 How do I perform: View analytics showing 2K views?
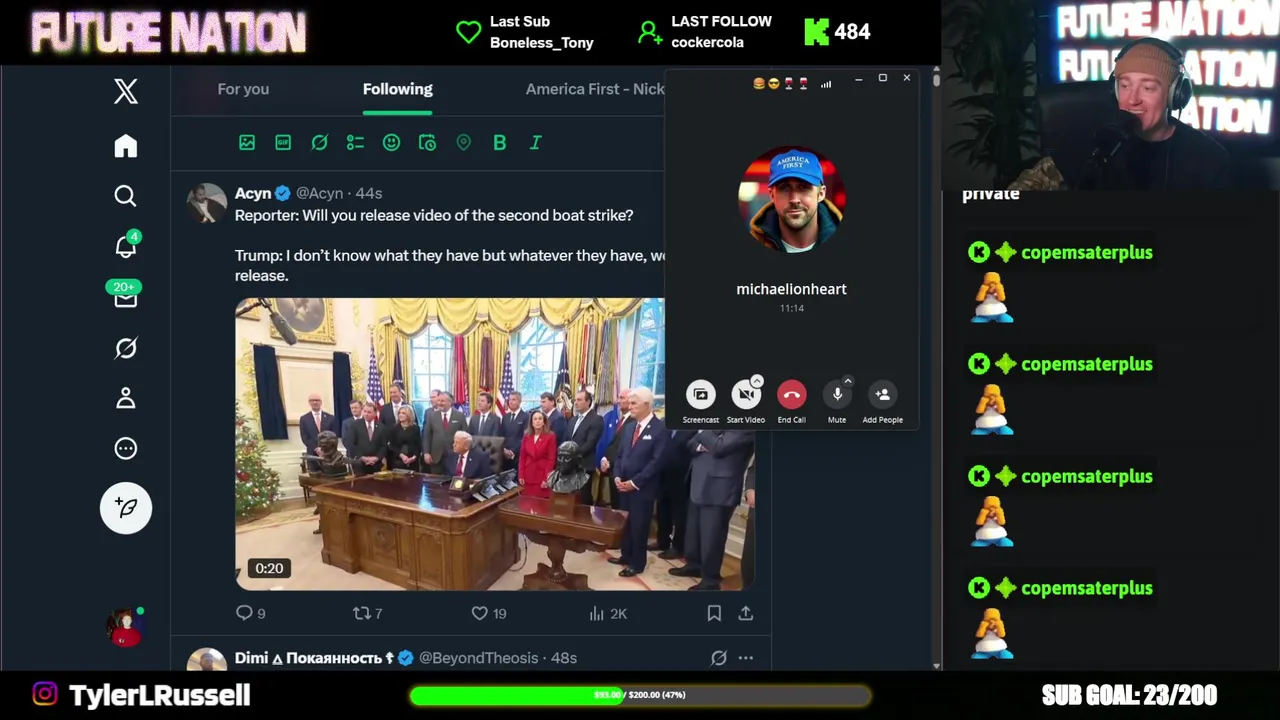click(x=608, y=613)
